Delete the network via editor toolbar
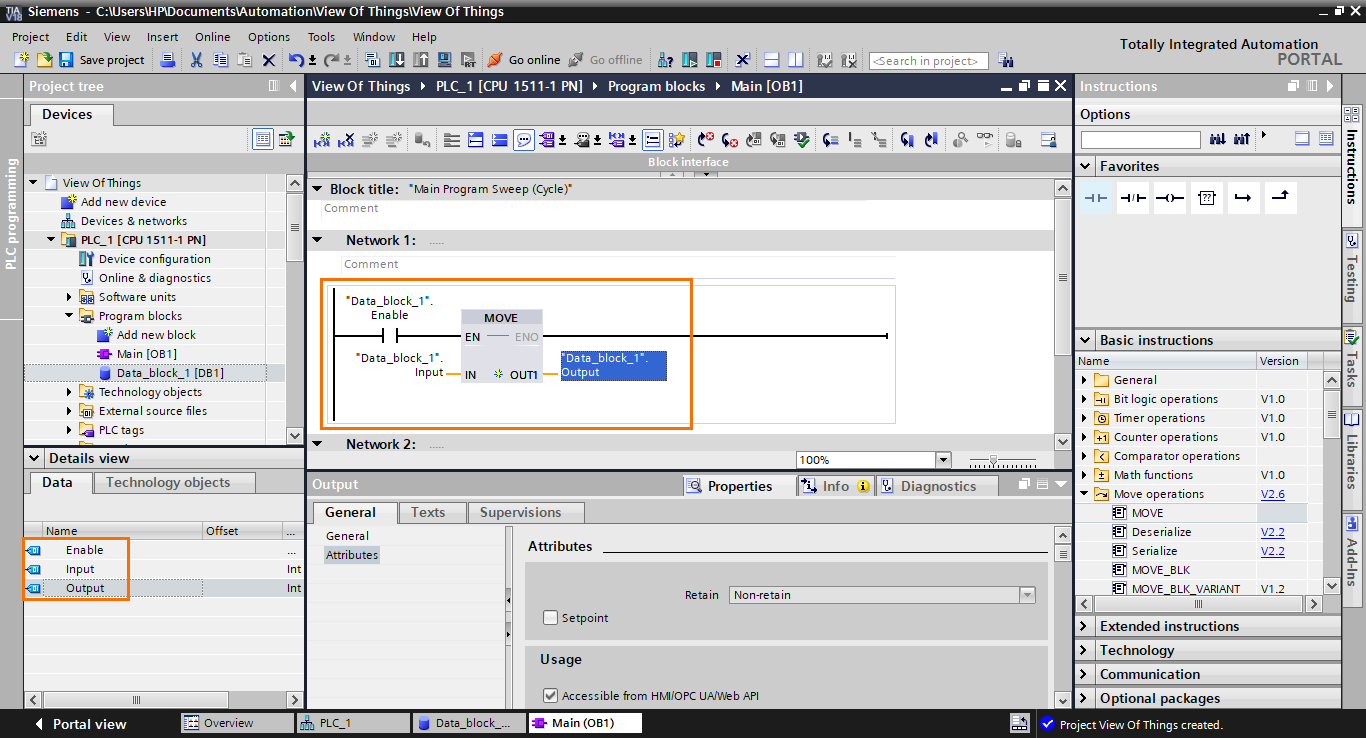 345,140
